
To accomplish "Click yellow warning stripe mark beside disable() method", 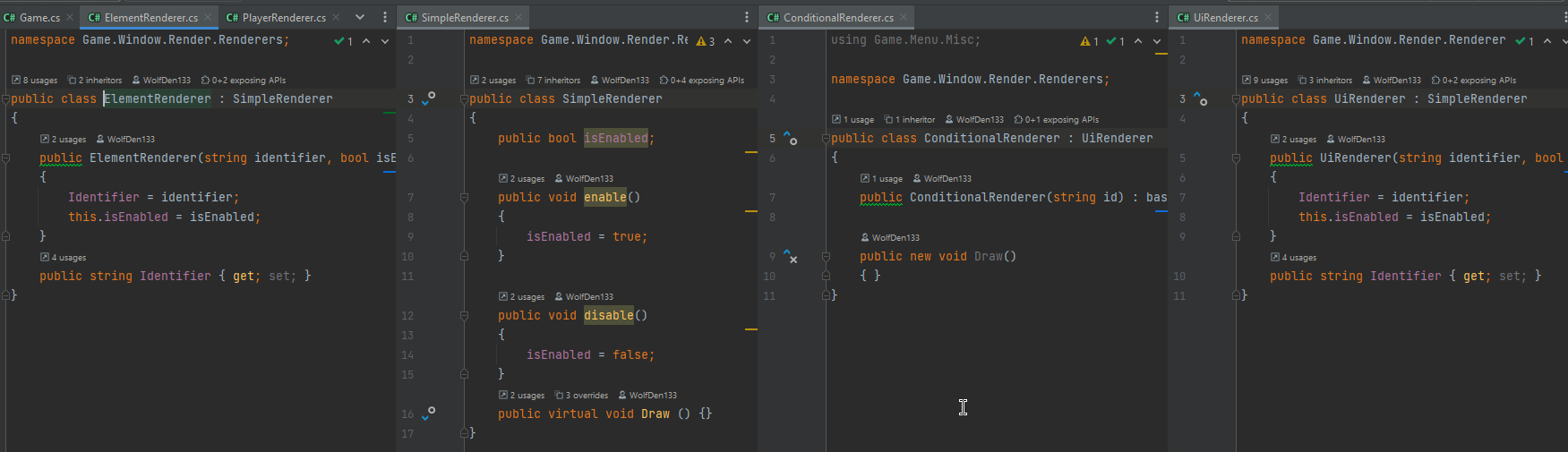I will [751, 329].
